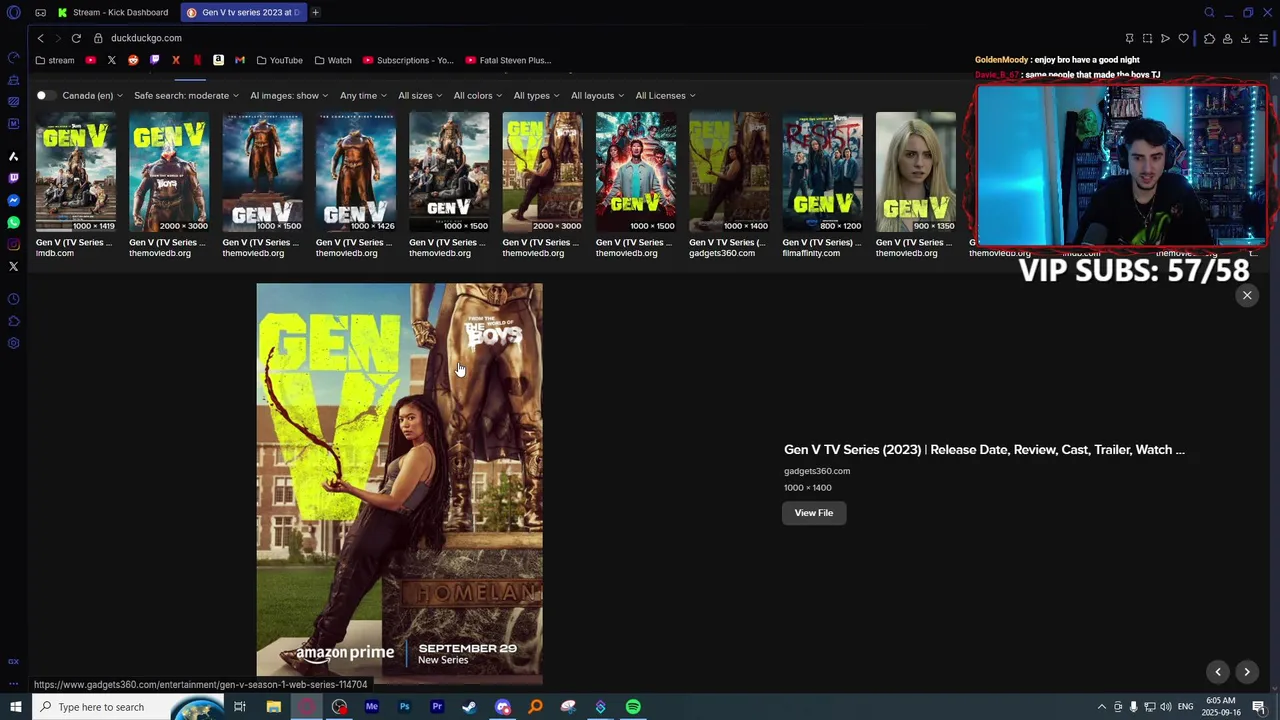Open Easy Setup sliders icon

(1263, 38)
